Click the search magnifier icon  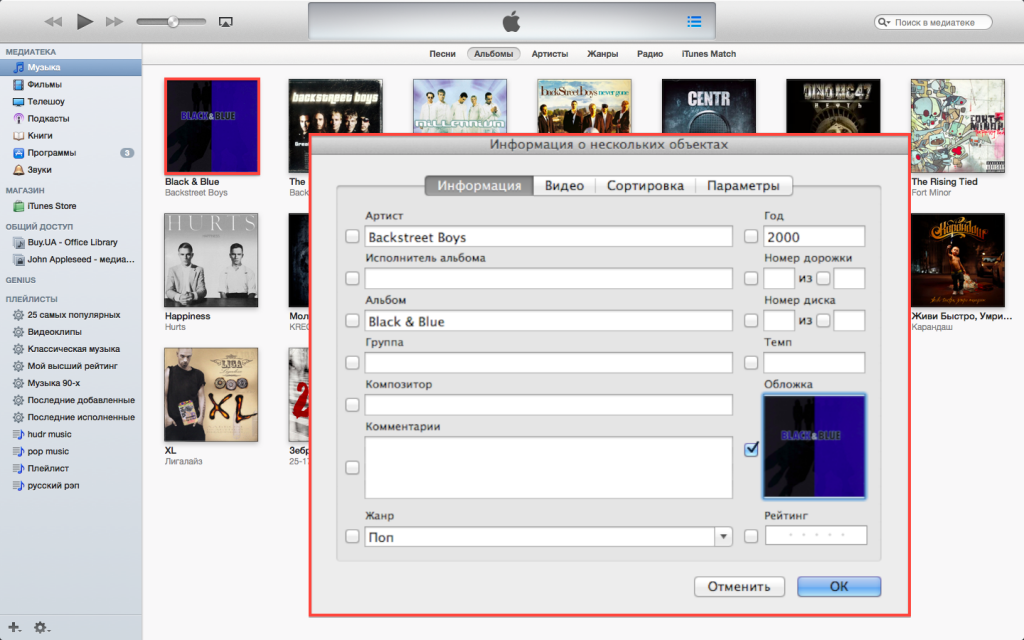(x=883, y=22)
